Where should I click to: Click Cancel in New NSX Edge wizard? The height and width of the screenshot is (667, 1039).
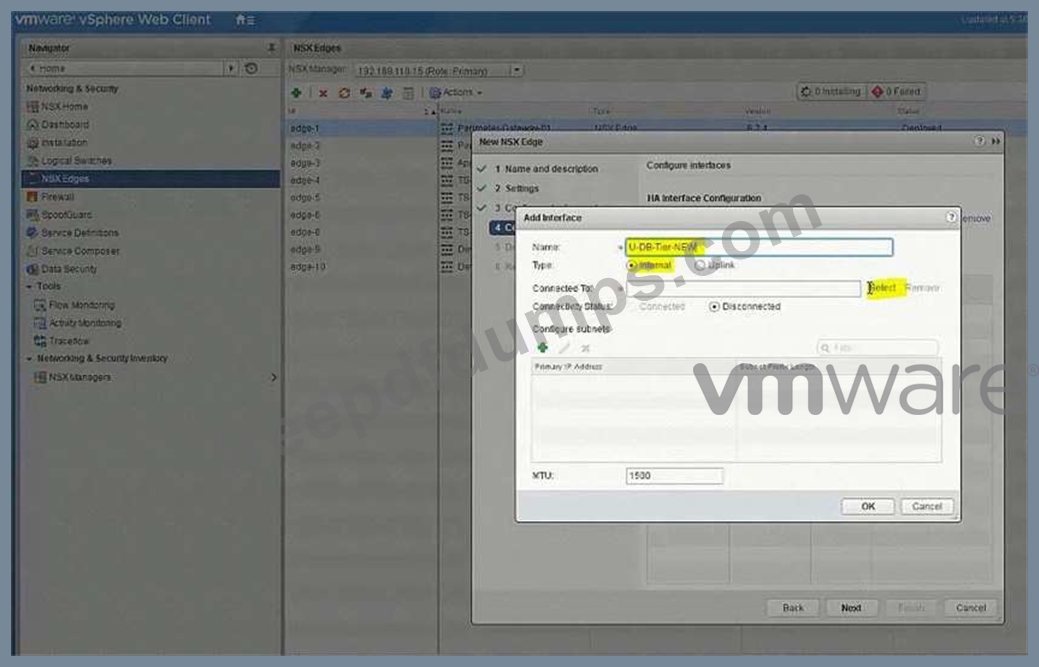971,607
